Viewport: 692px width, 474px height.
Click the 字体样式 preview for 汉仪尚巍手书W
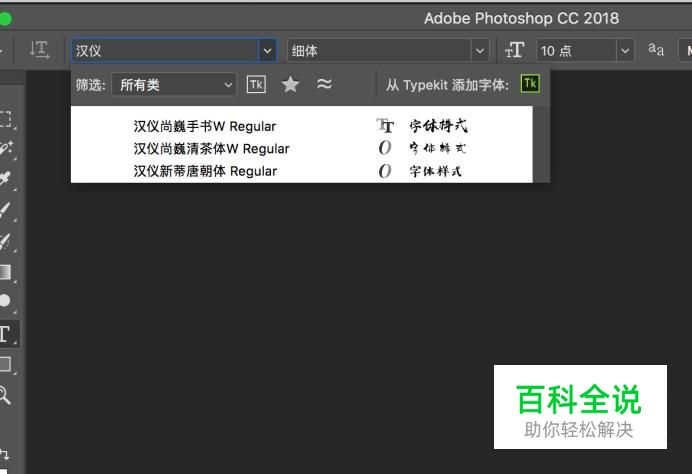[x=438, y=126]
